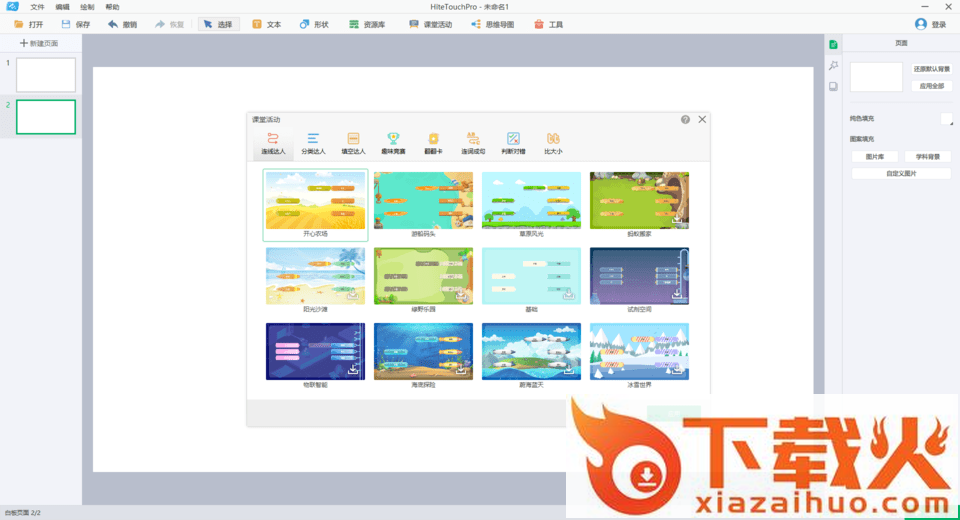Switch to the 连词成句 activity tab
This screenshot has width=960, height=520.
click(473, 143)
